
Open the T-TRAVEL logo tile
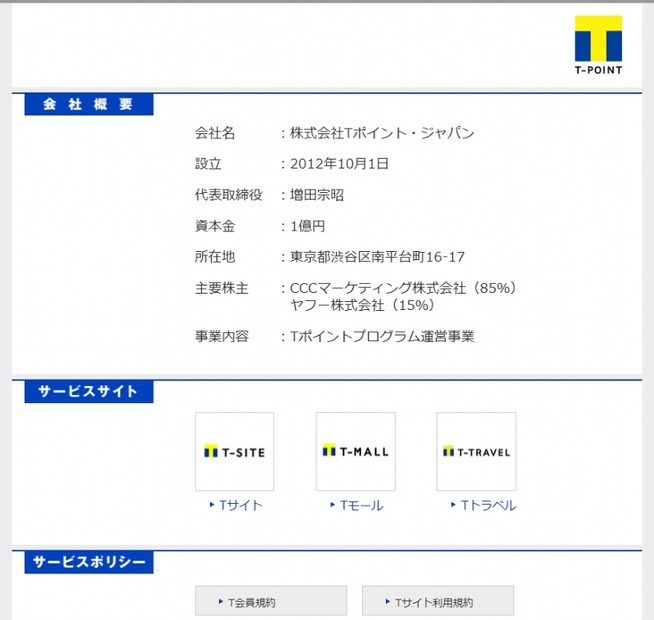pyautogui.click(x=476, y=451)
